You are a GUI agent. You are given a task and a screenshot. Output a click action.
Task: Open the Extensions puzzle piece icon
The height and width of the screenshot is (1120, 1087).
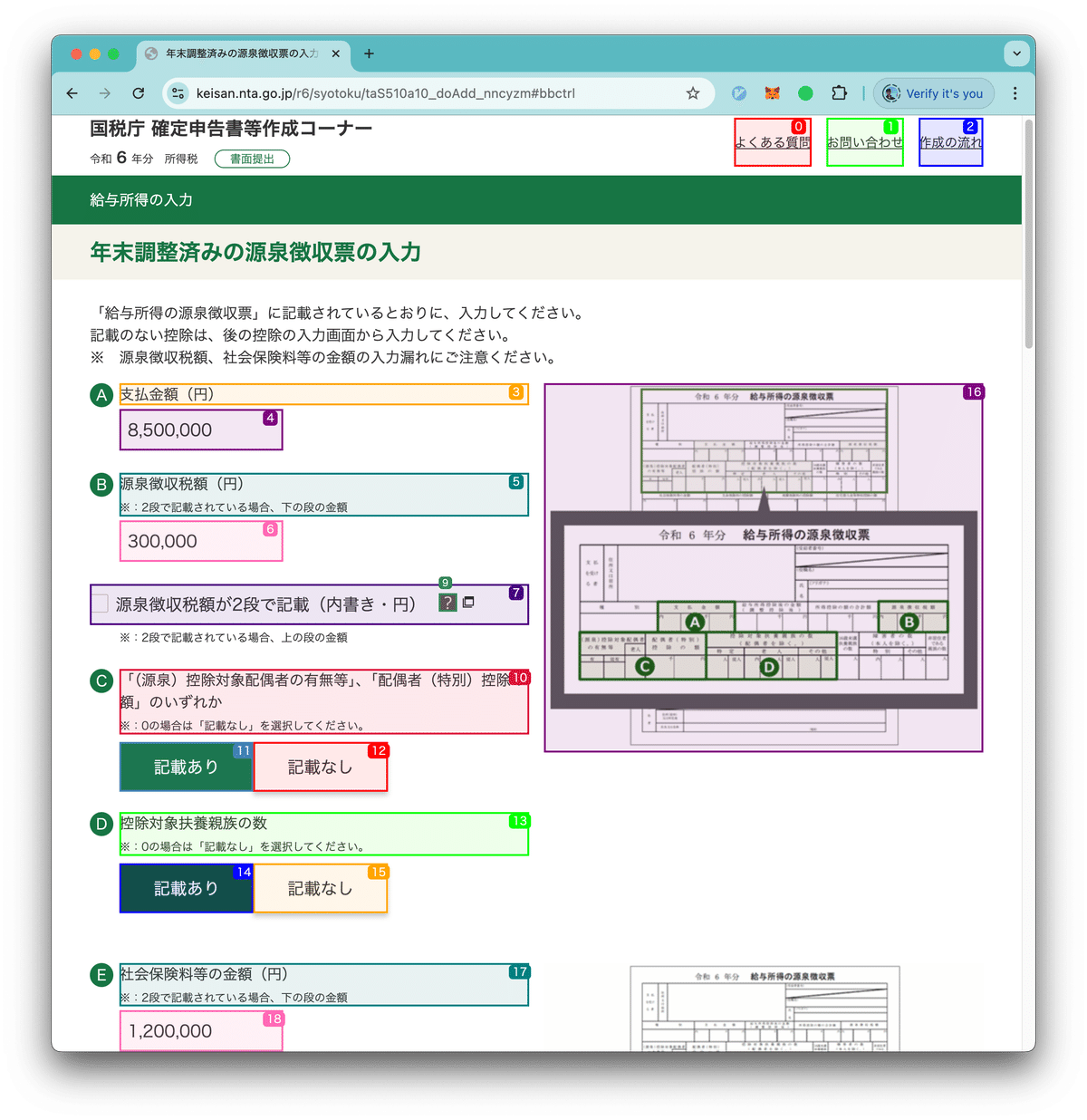click(839, 93)
